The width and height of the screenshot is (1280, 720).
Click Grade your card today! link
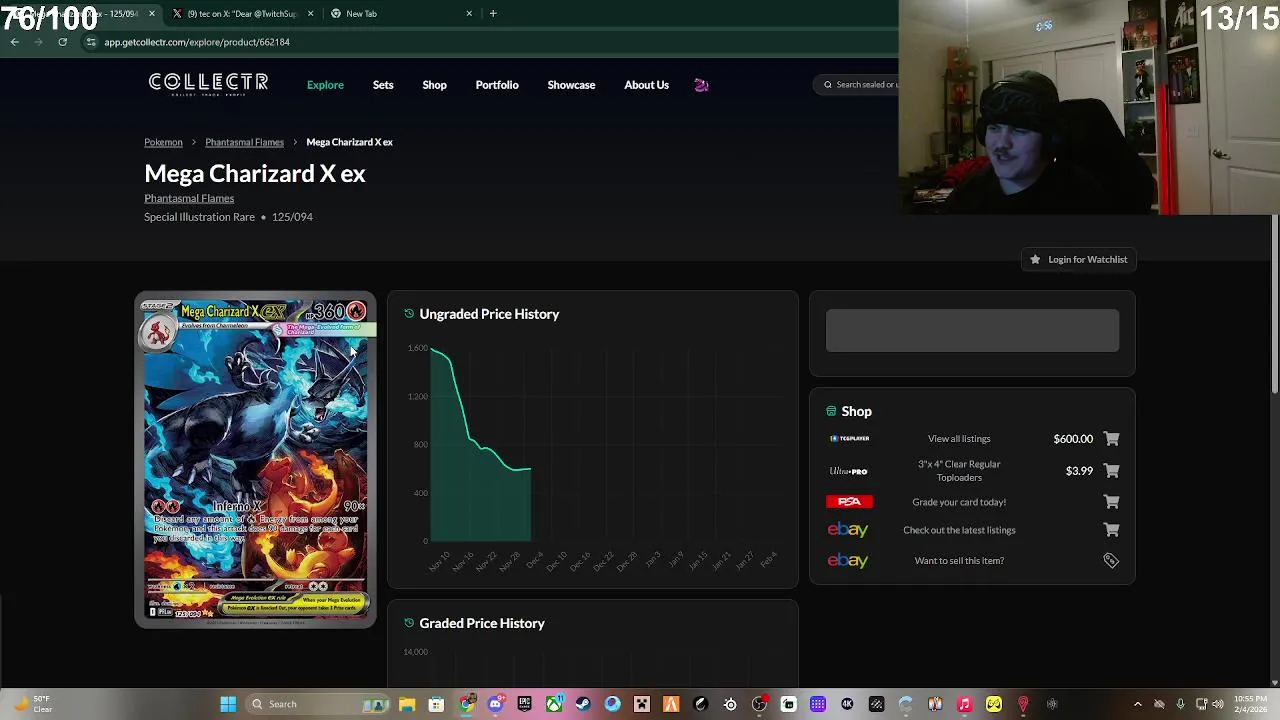[x=959, y=502]
